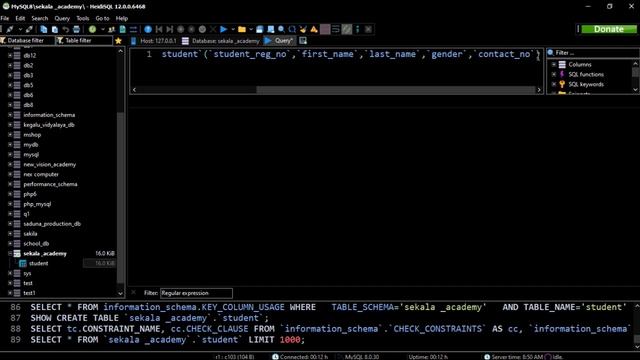
Task: Click the print icon in the toolbar
Action: (76, 29)
